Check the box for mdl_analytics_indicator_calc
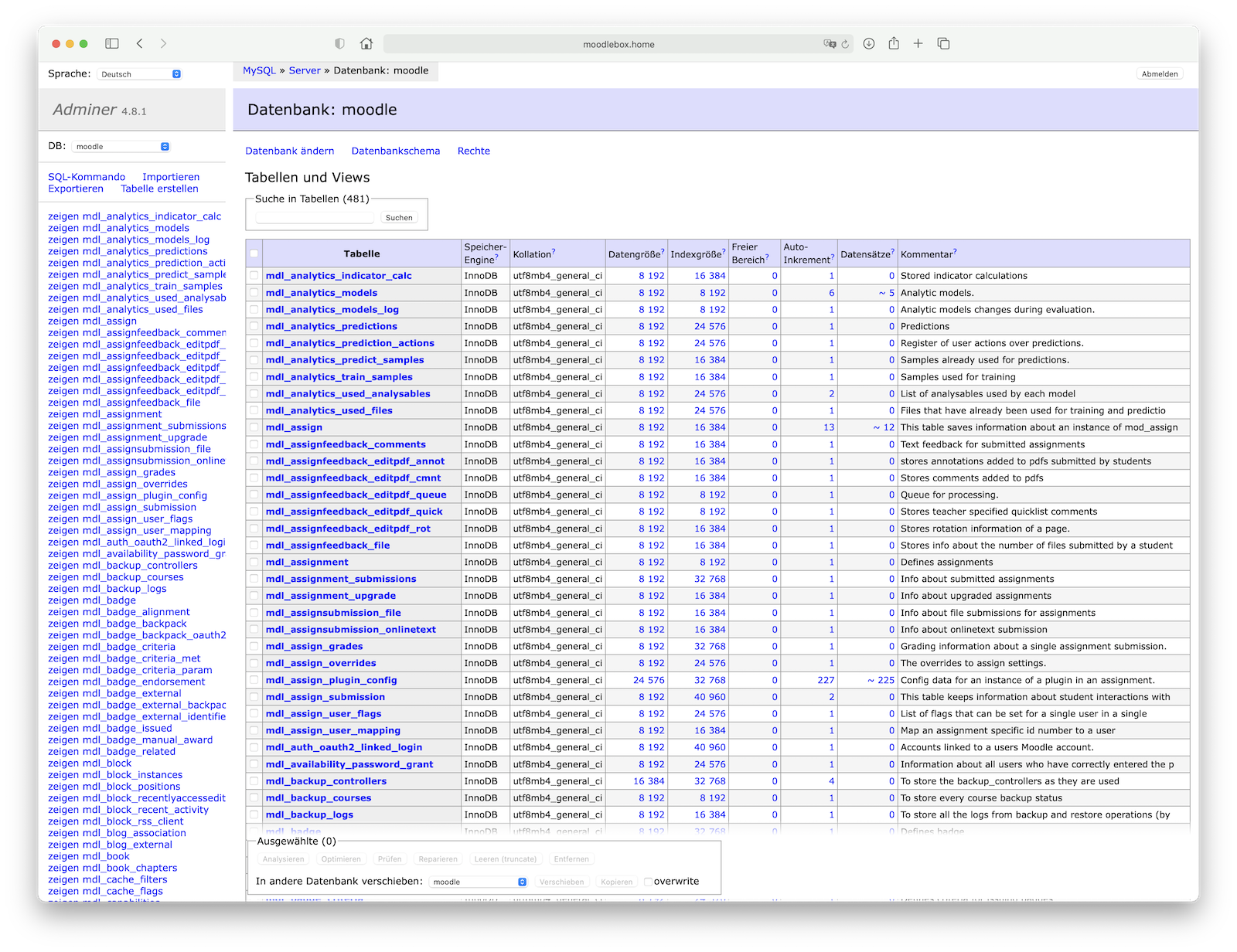Screen dimensions: 1237x952 [x=254, y=276]
